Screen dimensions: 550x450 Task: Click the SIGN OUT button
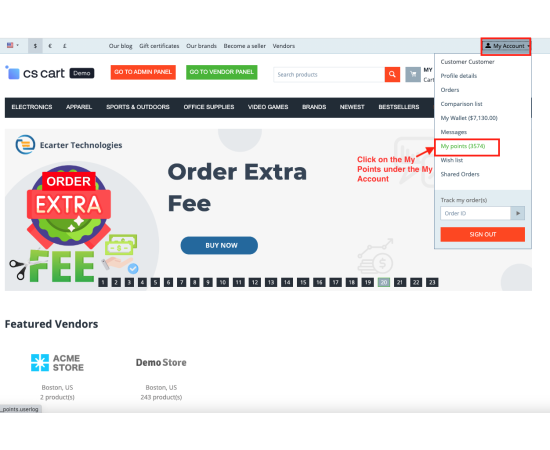(483, 234)
